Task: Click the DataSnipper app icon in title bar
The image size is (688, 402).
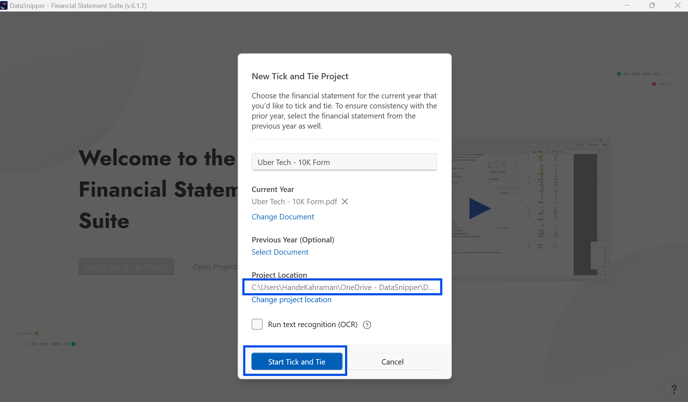Action: coord(4,5)
